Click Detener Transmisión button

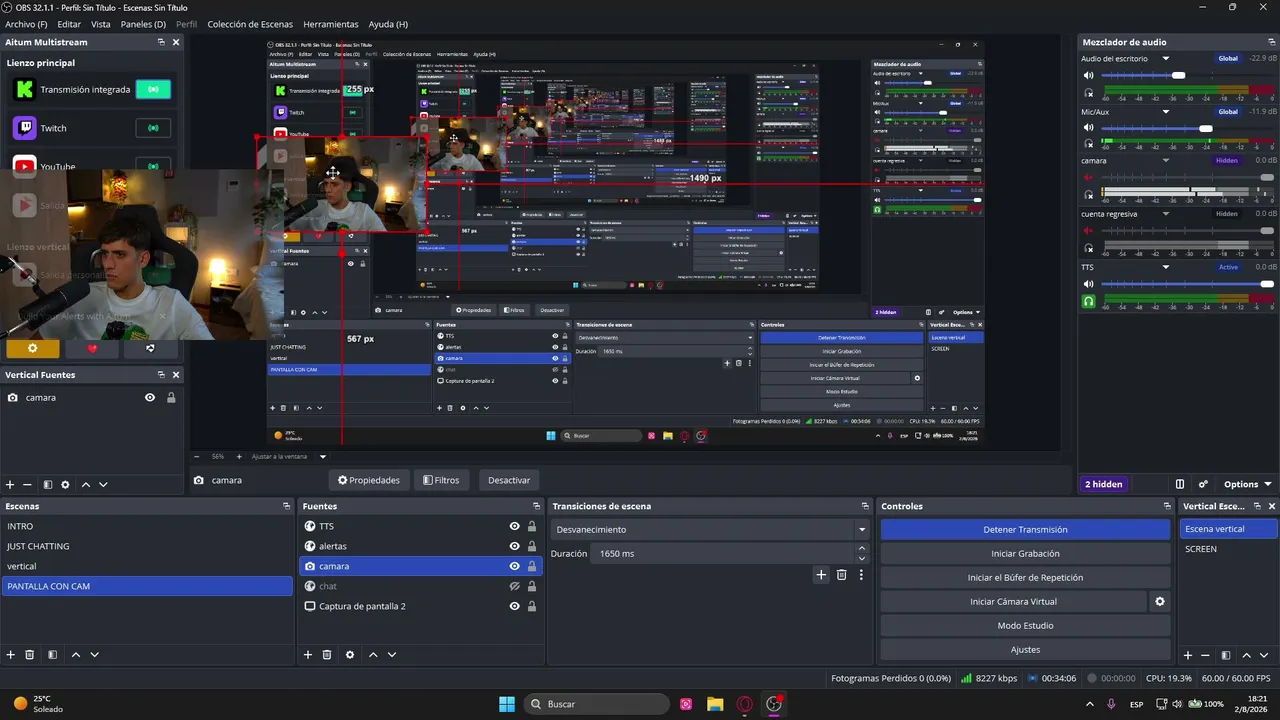coord(1025,530)
